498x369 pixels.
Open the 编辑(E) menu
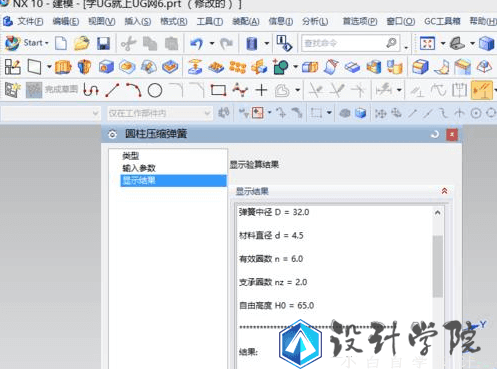point(66,22)
